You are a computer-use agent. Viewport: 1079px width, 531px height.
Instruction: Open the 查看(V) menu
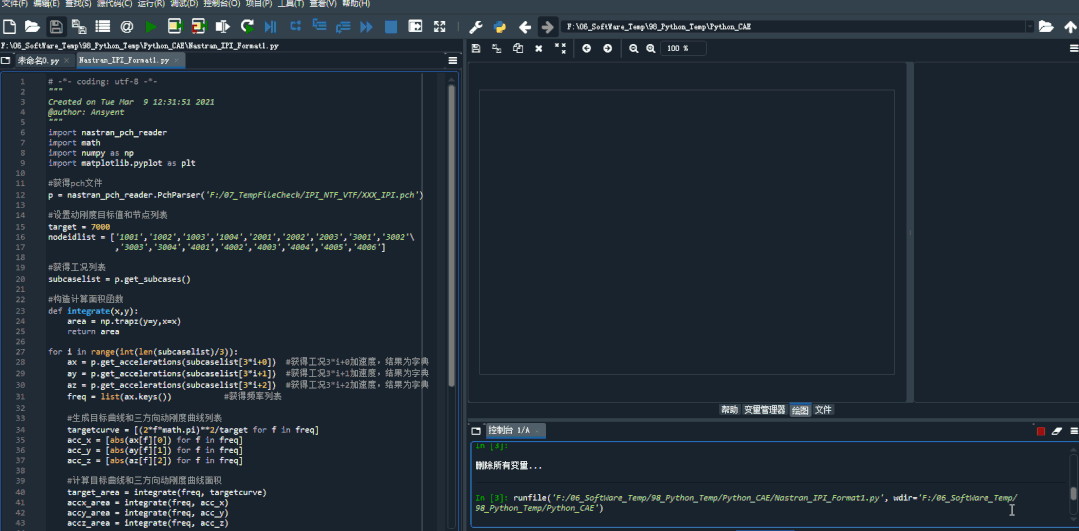click(323, 3)
